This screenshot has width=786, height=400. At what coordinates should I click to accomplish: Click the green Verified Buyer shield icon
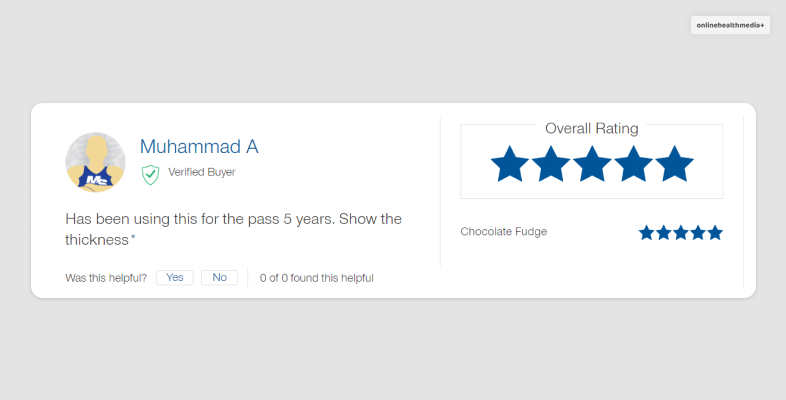click(150, 174)
